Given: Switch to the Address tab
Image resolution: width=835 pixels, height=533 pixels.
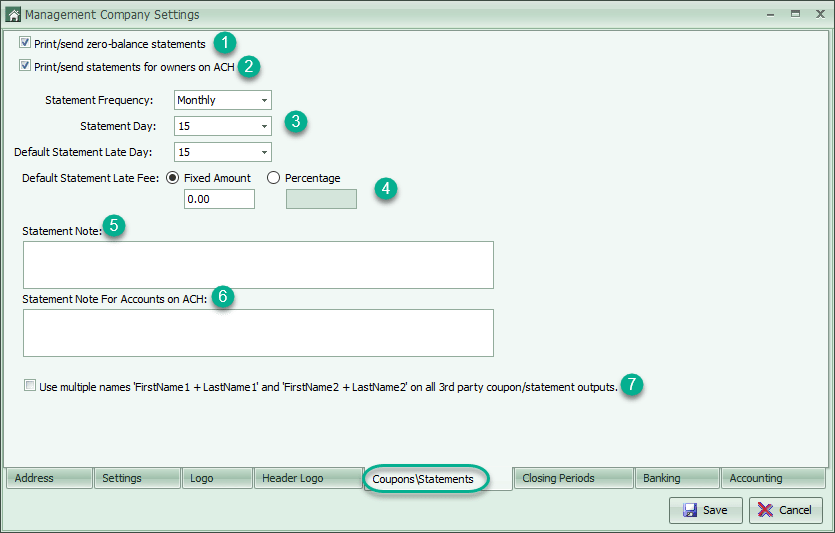Looking at the screenshot, I should tap(49, 478).
